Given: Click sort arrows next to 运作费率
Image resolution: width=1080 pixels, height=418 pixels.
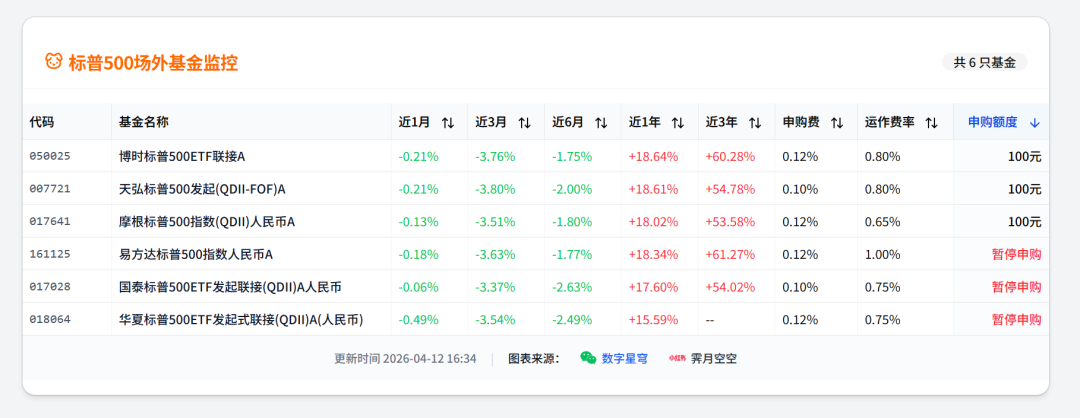Looking at the screenshot, I should coord(931,123).
